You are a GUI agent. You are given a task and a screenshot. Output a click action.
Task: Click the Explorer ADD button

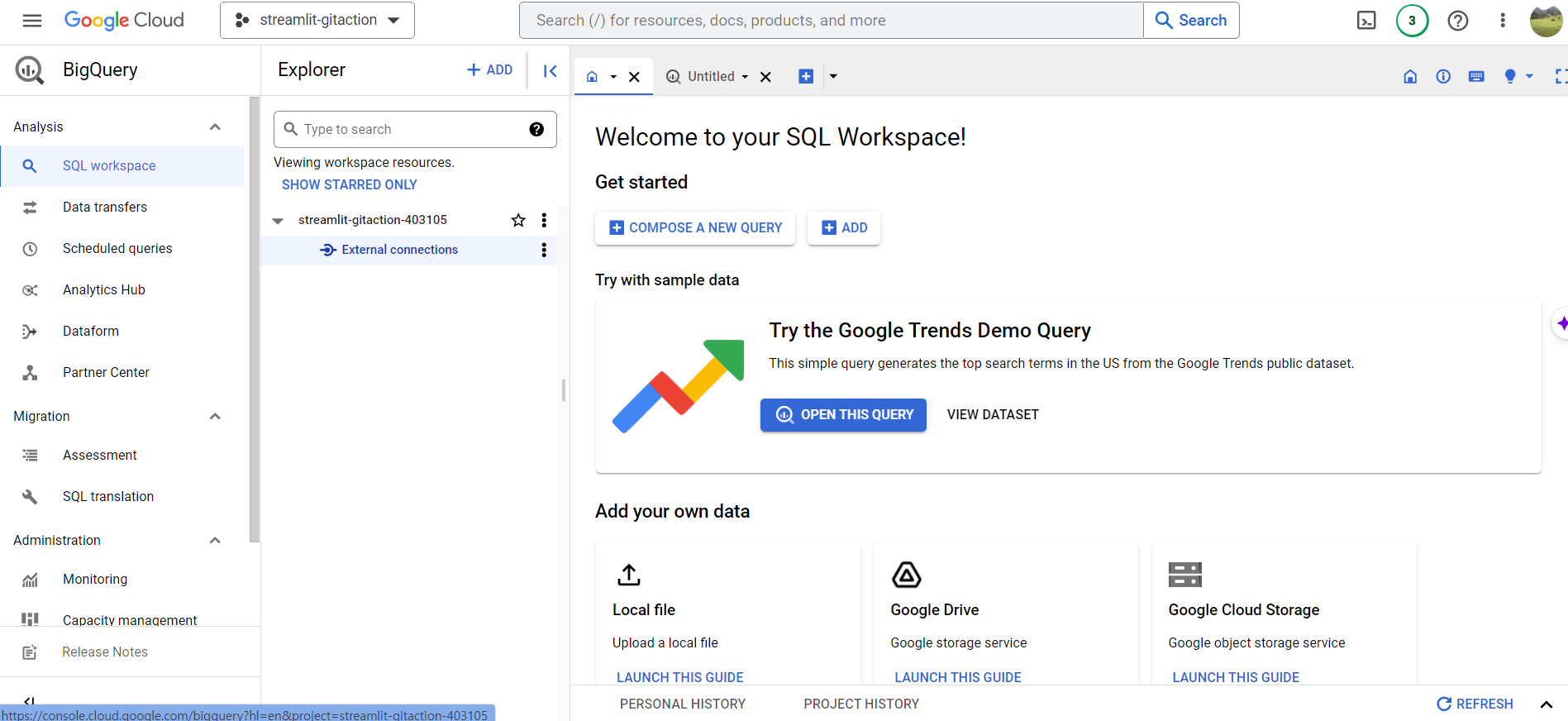(490, 70)
